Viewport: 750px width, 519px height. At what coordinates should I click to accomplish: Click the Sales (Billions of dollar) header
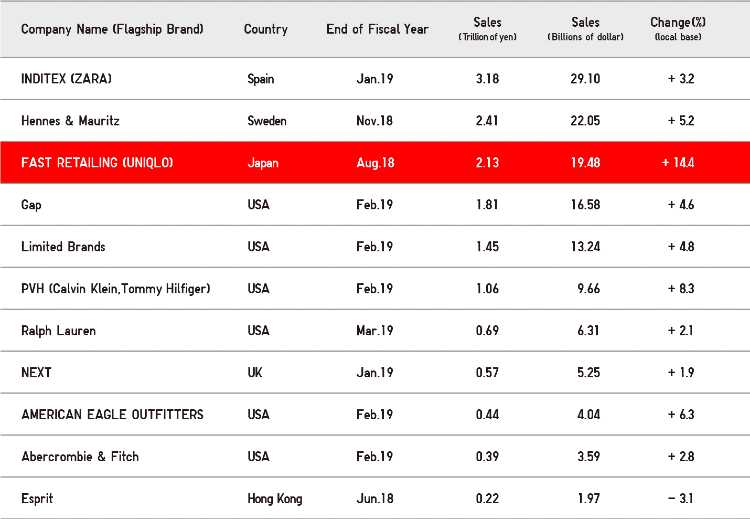585,29
